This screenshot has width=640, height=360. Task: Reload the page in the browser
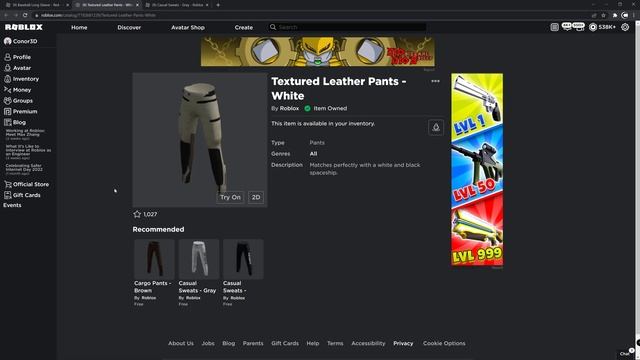(25, 15)
